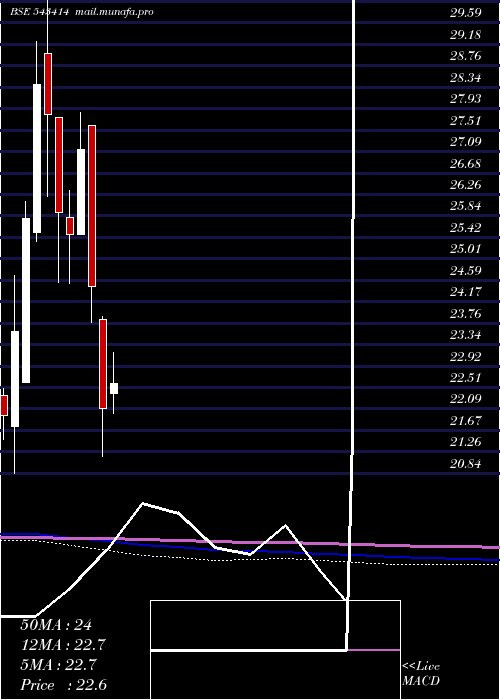Click the small white last candlestick
The height and width of the screenshot is (700, 500).
[114, 388]
